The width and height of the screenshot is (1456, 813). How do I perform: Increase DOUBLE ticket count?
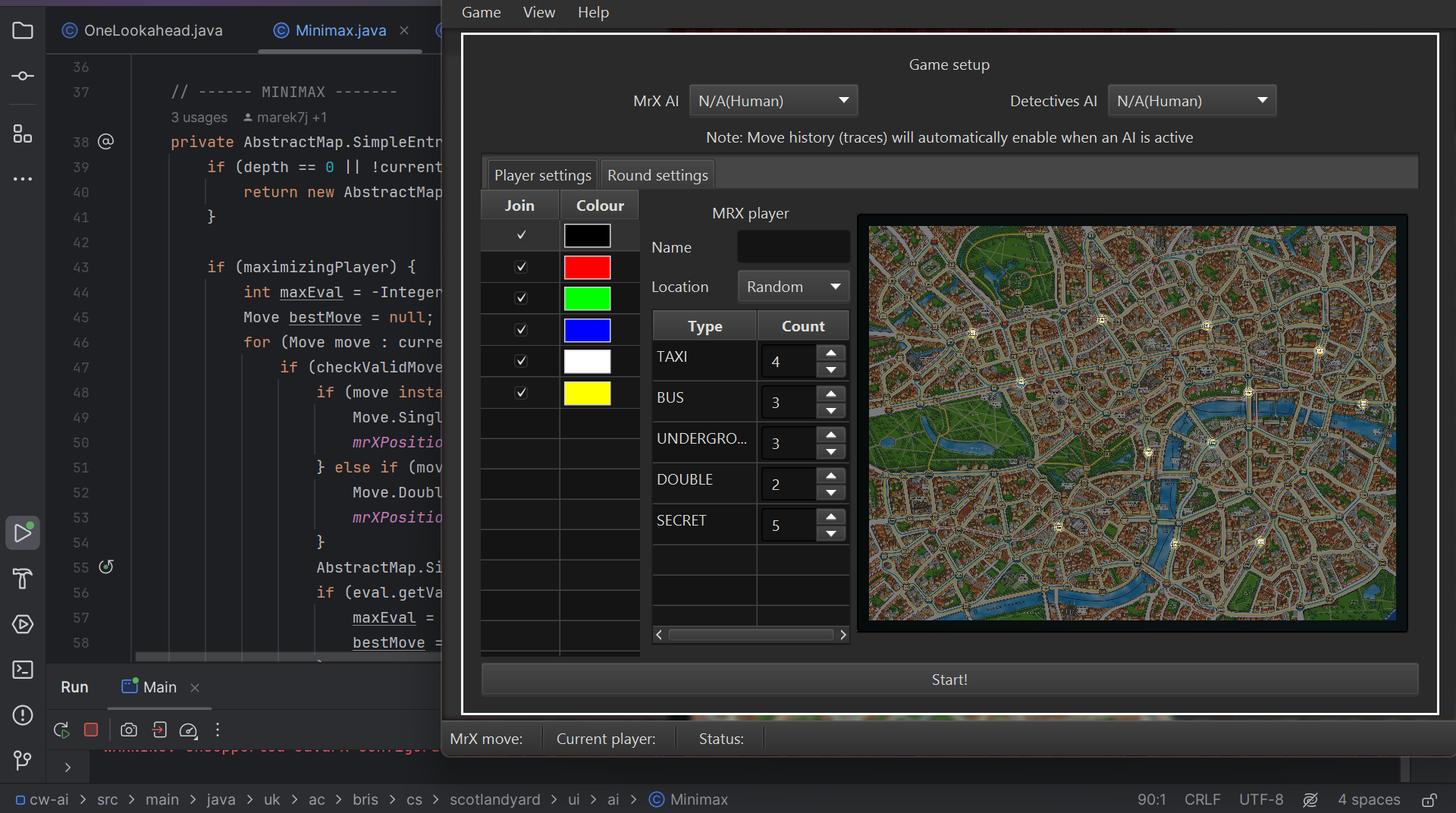point(831,476)
